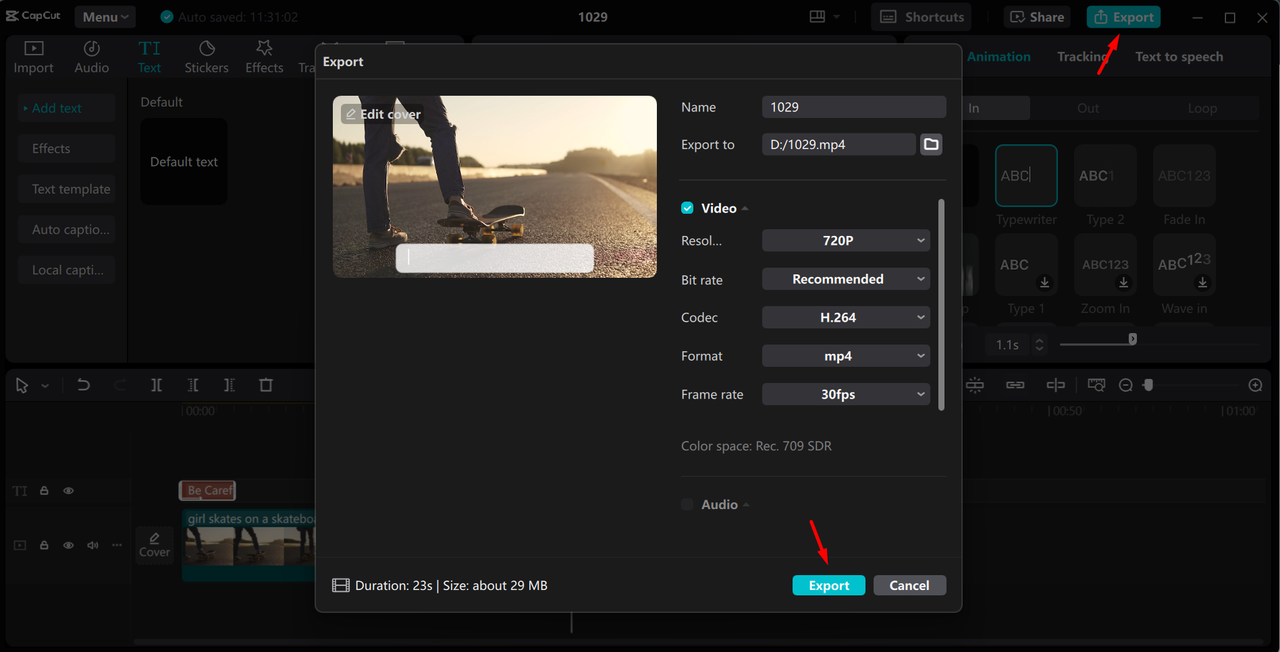The image size is (1280, 652).
Task: Open the Effects tab in the top toolbar
Action: point(264,58)
